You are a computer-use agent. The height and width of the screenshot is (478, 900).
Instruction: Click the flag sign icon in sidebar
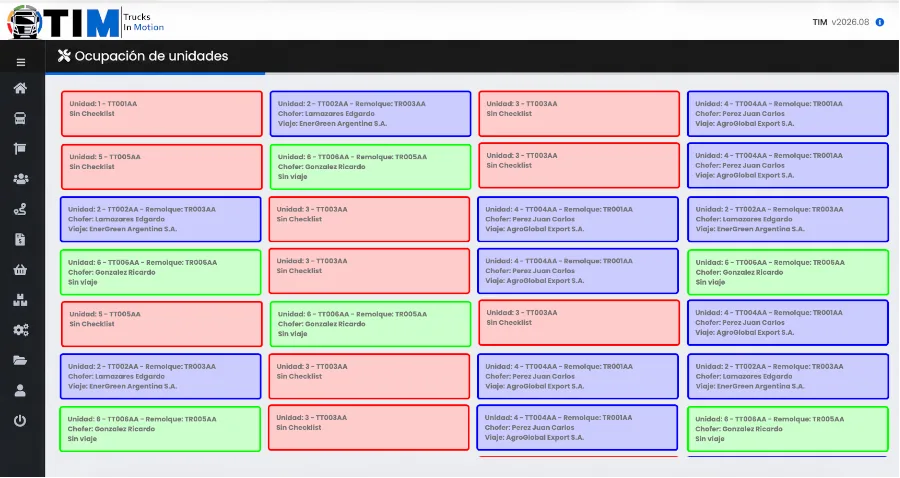20,149
